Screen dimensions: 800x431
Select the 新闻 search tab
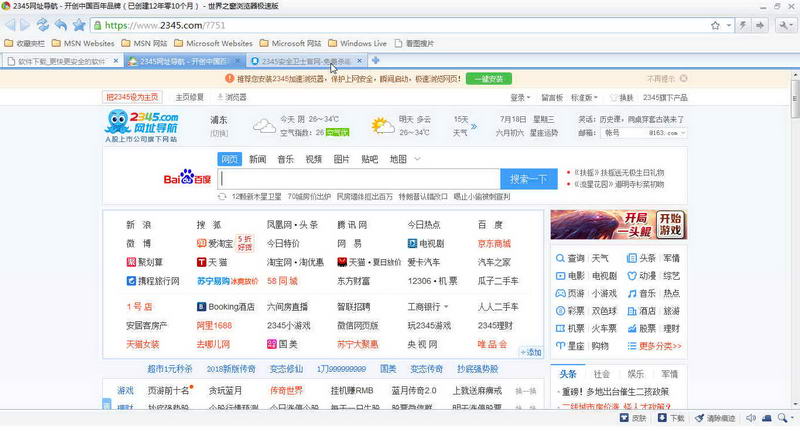(258, 159)
